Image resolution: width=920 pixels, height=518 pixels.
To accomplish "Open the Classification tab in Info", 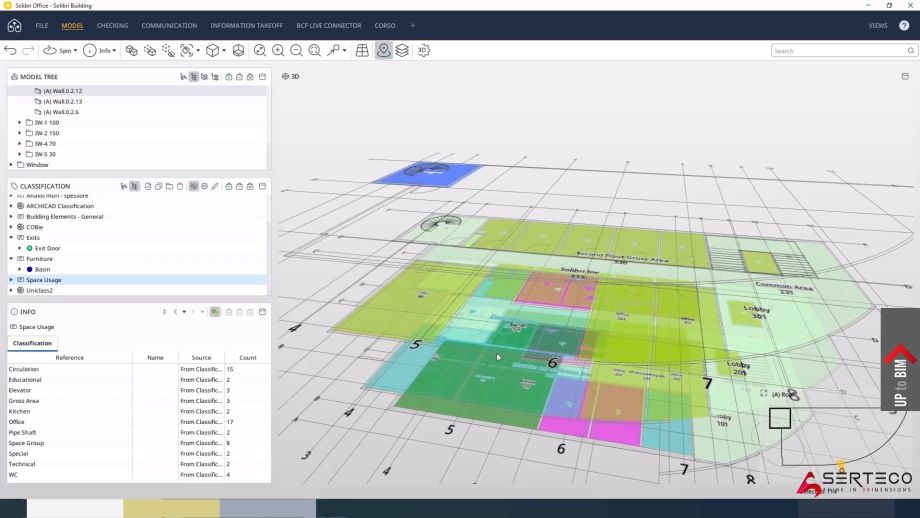I will tap(32, 343).
